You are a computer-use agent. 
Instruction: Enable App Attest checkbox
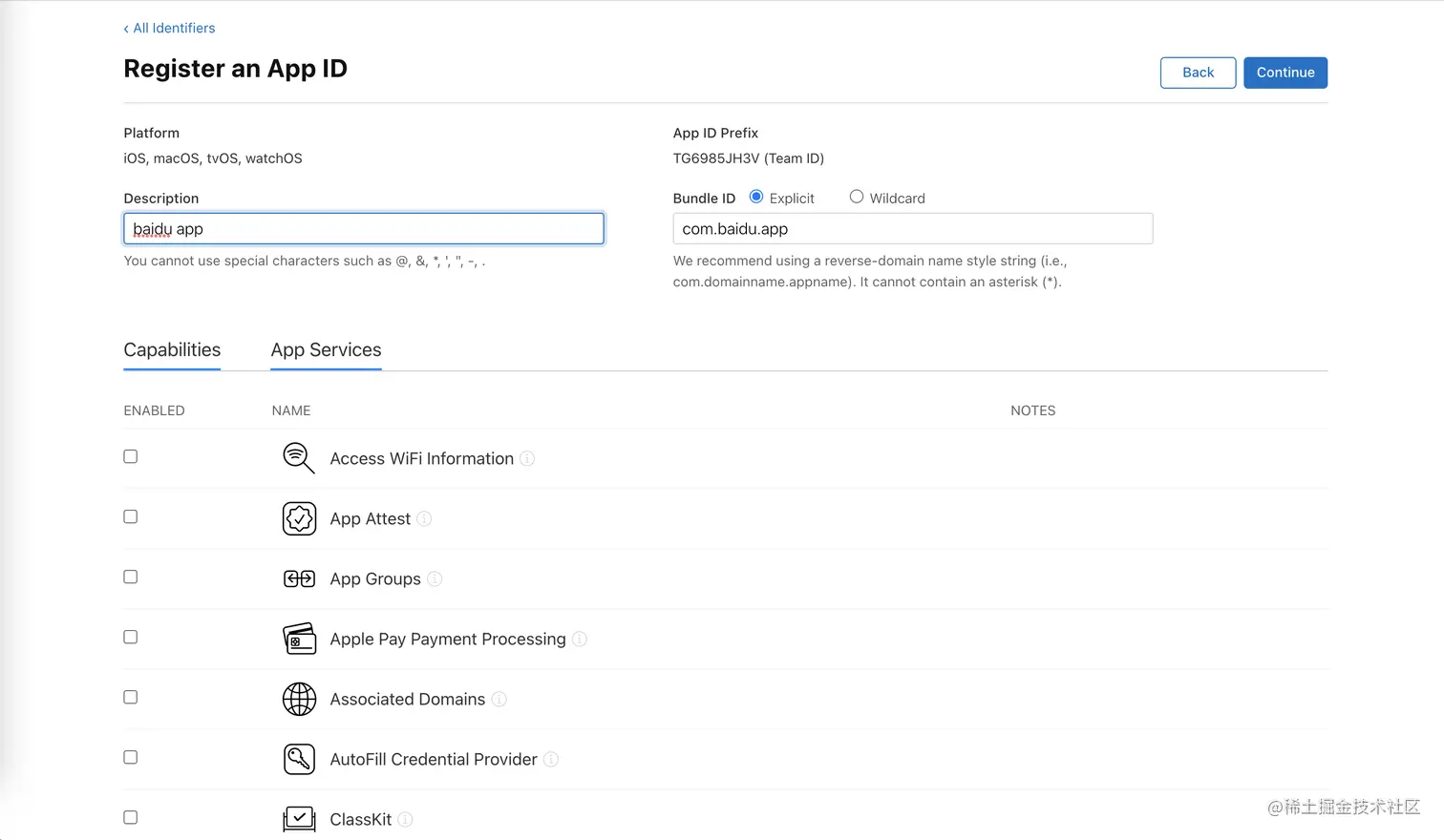(131, 516)
